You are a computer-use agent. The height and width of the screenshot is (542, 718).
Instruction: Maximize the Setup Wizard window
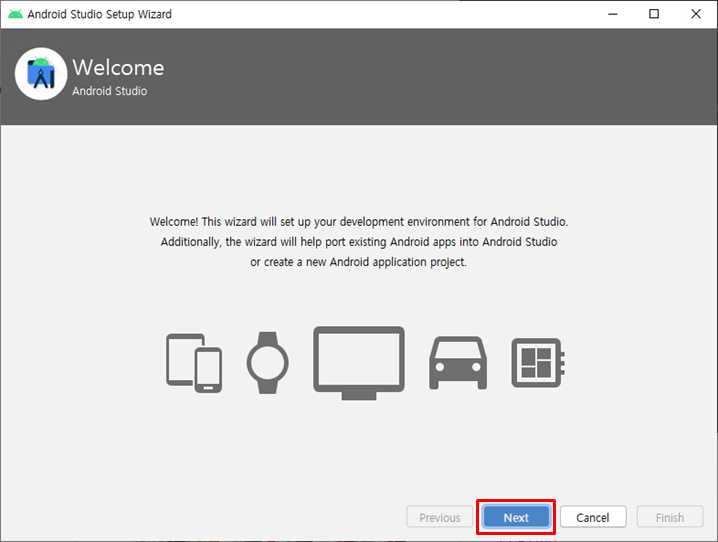(654, 14)
